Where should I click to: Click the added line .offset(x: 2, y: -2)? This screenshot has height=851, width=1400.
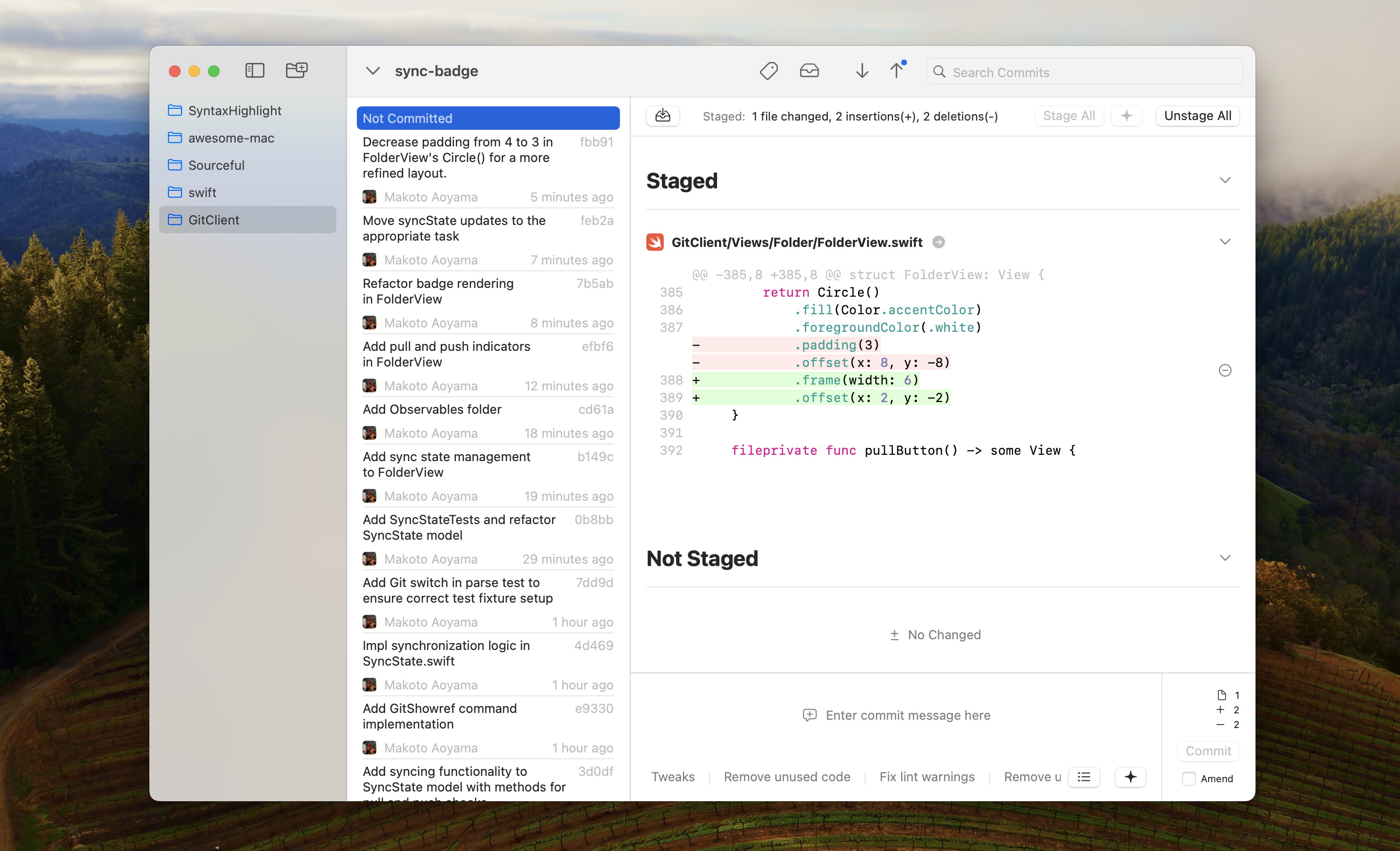pyautogui.click(x=821, y=398)
